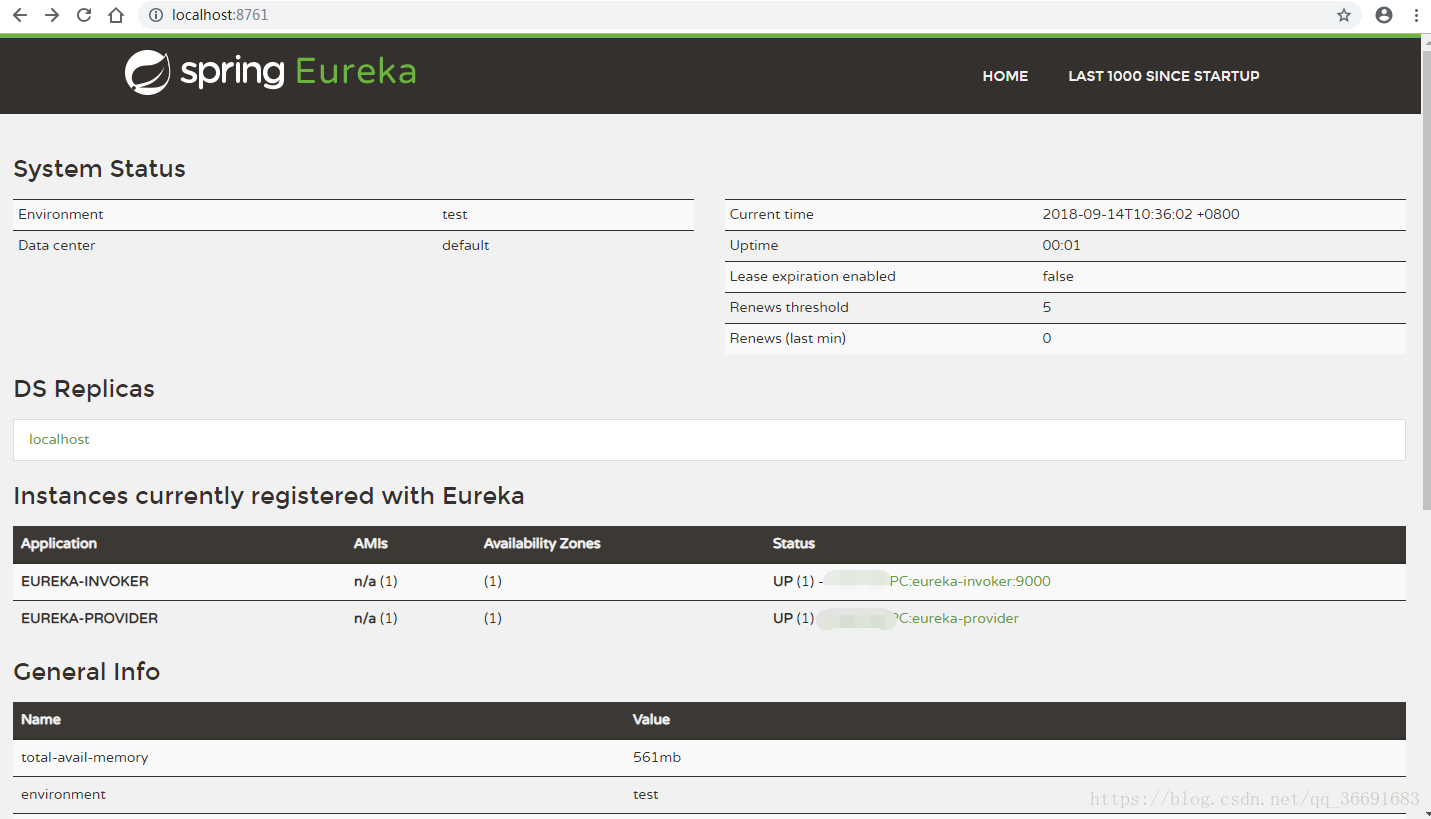The image size is (1431, 819).
Task: Select the Current time value 2018-09-14T10:36:02
Action: point(1141,214)
